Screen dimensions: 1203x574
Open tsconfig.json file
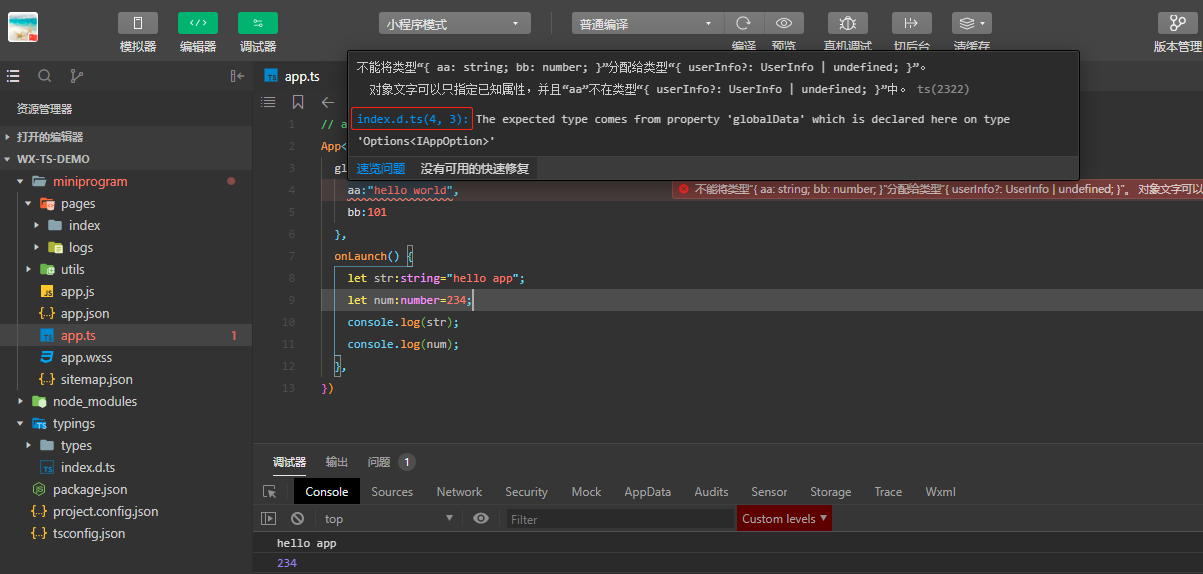pyautogui.click(x=126, y=533)
